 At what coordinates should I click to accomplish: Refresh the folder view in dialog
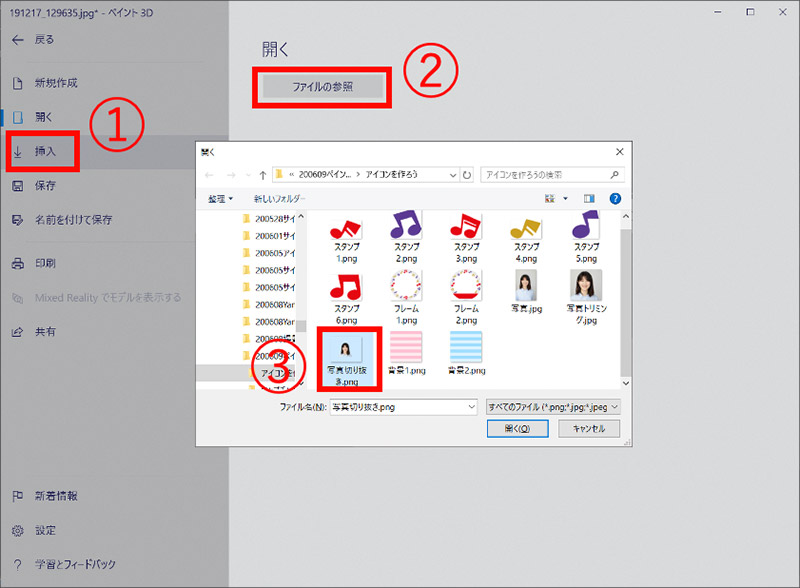[468, 174]
